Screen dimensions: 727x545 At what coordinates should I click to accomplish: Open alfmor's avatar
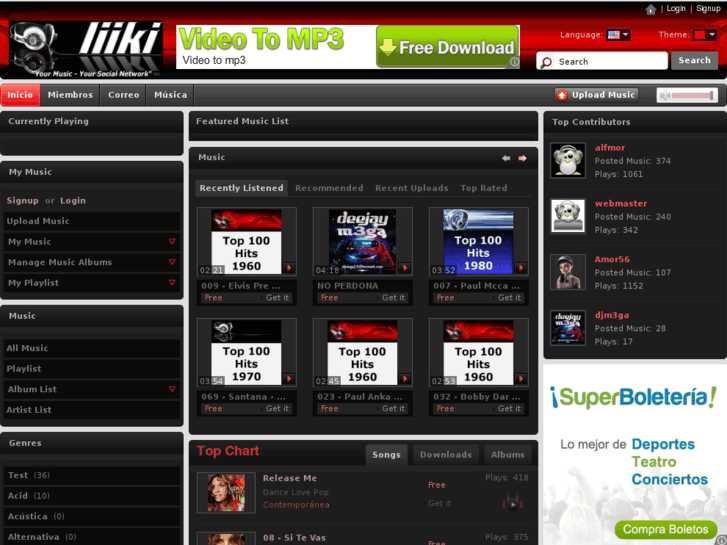[x=568, y=161]
